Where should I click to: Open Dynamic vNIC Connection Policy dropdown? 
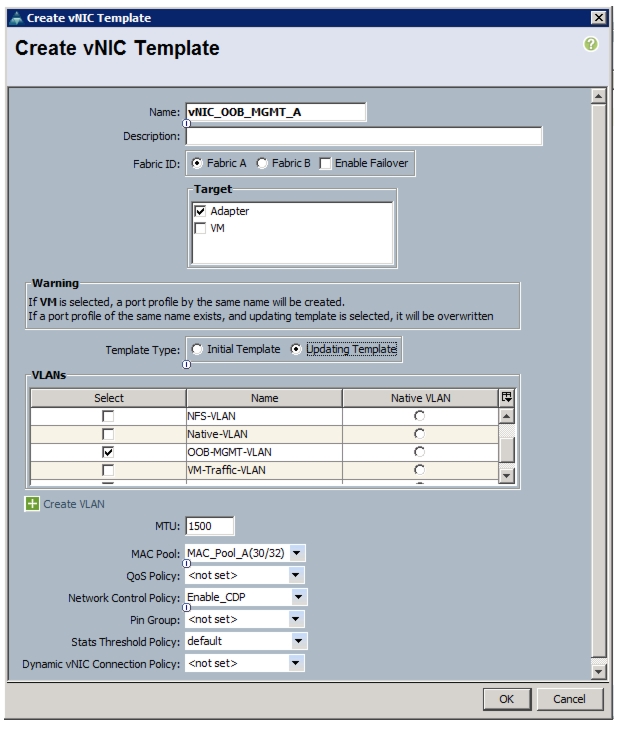coord(295,663)
